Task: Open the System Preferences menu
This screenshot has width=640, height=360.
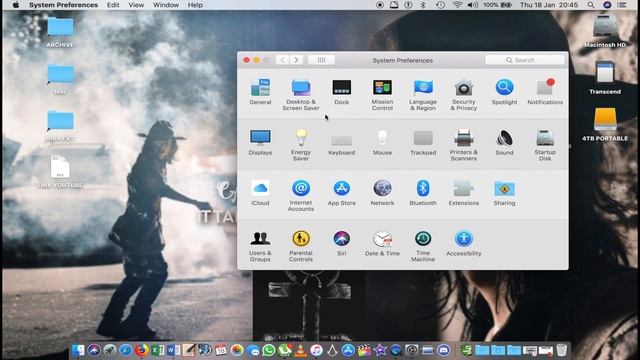Action: click(x=63, y=5)
